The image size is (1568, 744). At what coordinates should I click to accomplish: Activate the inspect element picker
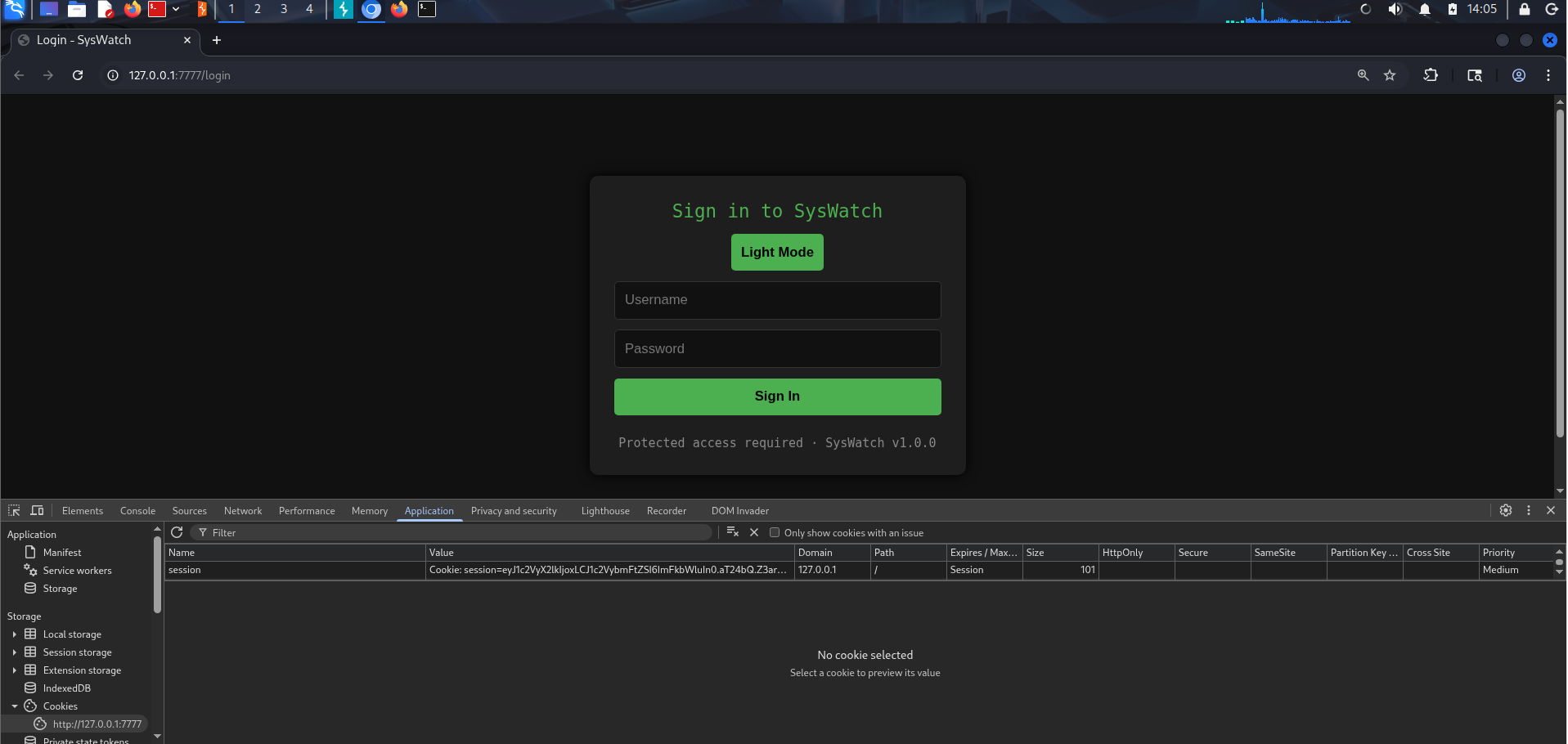coord(14,510)
